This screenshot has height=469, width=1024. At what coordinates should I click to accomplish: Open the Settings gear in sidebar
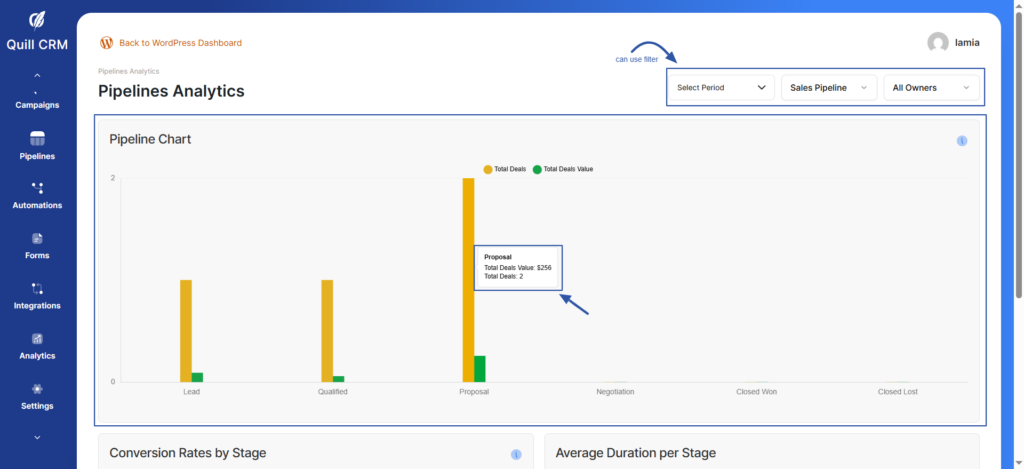pyautogui.click(x=38, y=389)
